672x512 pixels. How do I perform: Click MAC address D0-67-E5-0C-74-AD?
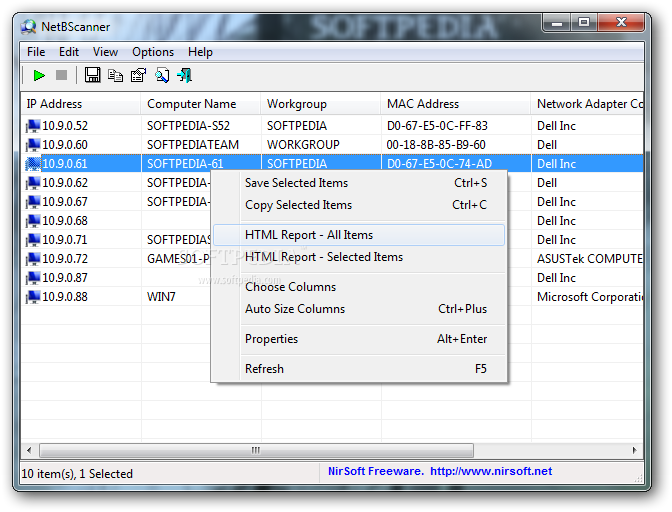439,164
